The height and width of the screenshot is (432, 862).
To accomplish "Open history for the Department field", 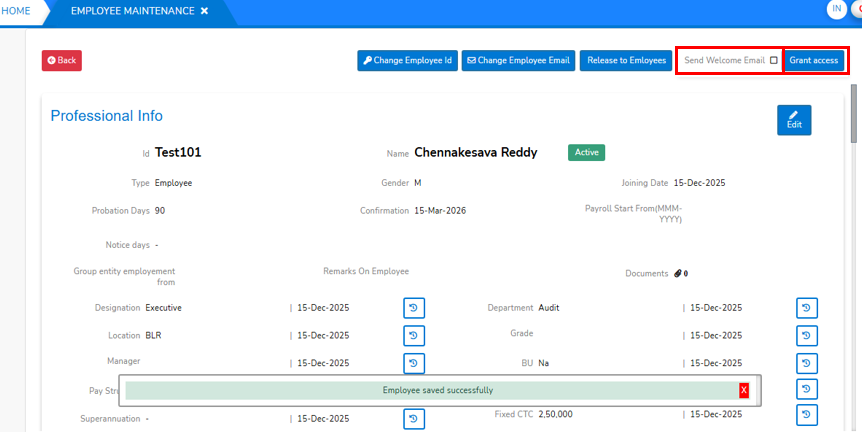I will (x=807, y=308).
